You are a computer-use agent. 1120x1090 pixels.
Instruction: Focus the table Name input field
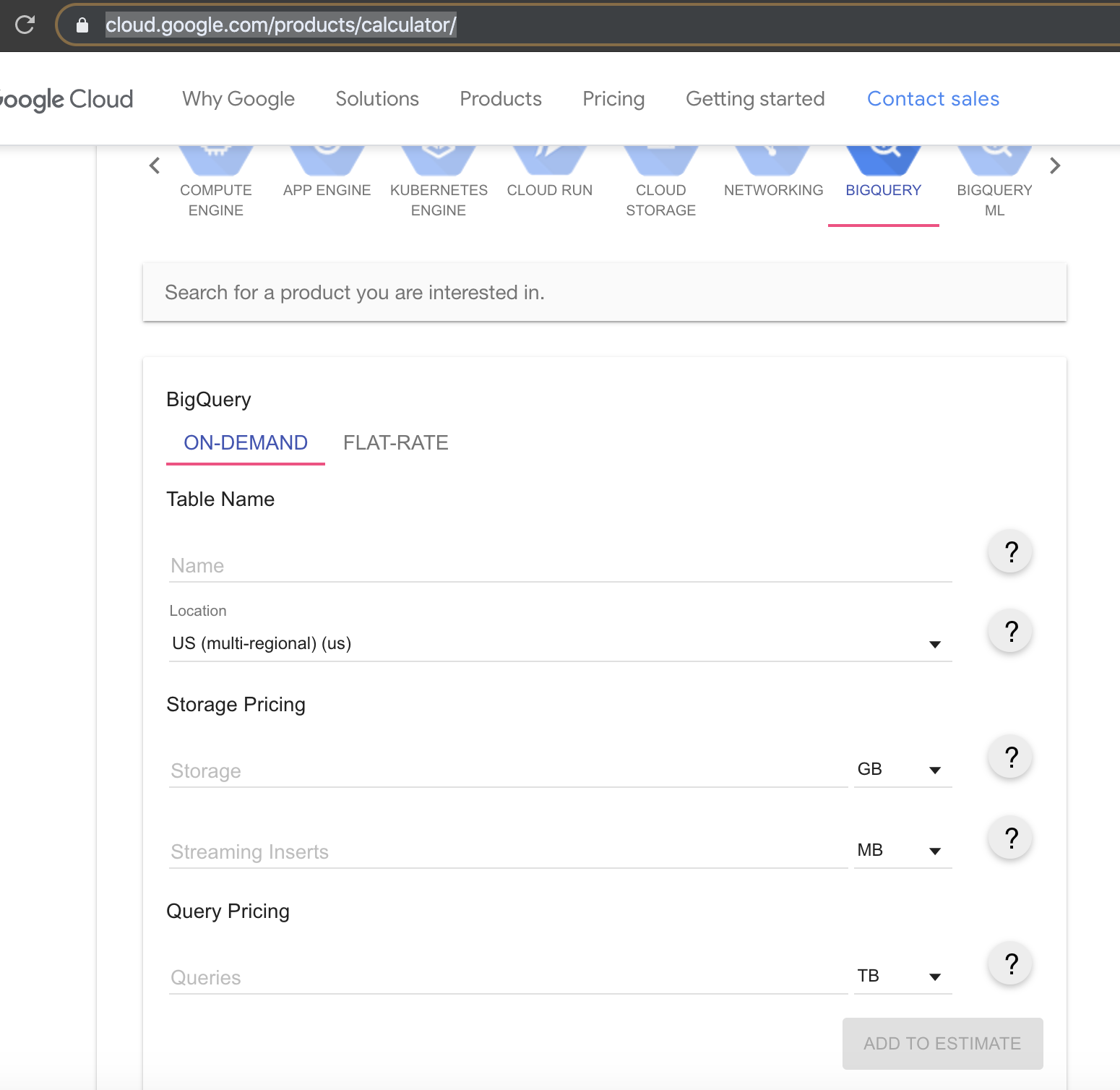pyautogui.click(x=560, y=565)
